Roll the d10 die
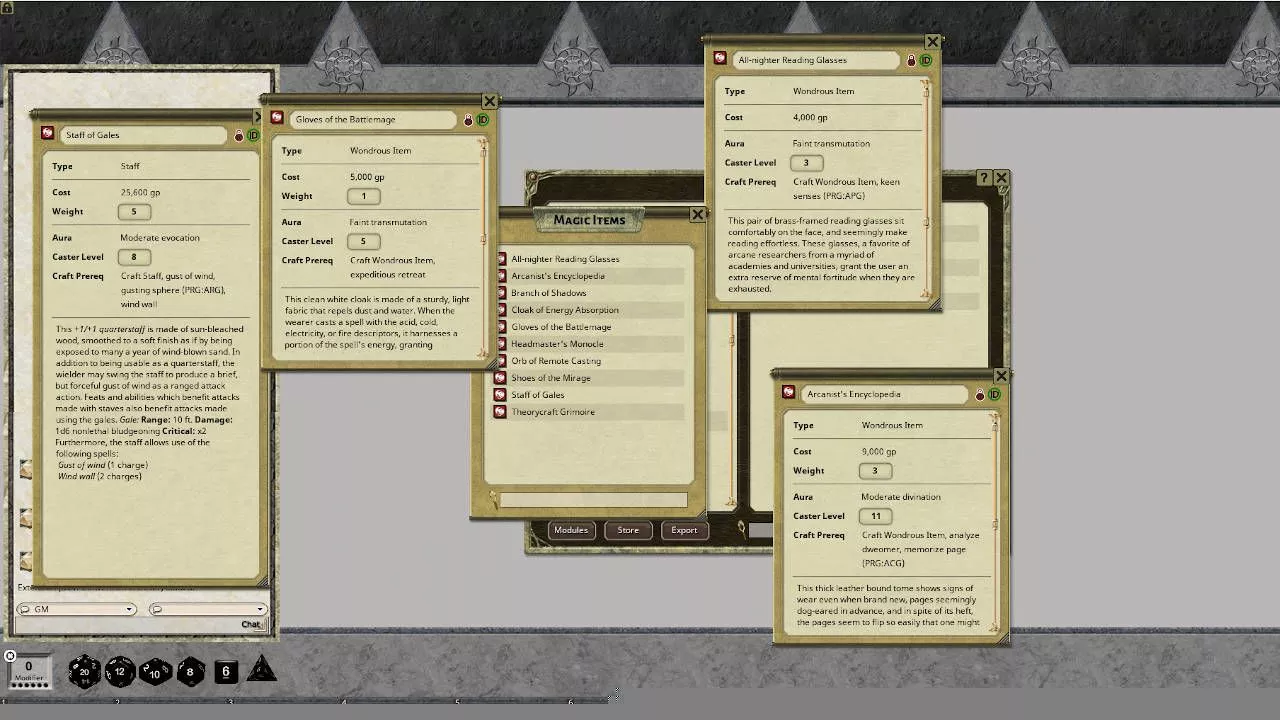Viewport: 1280px width, 720px height. click(155, 671)
